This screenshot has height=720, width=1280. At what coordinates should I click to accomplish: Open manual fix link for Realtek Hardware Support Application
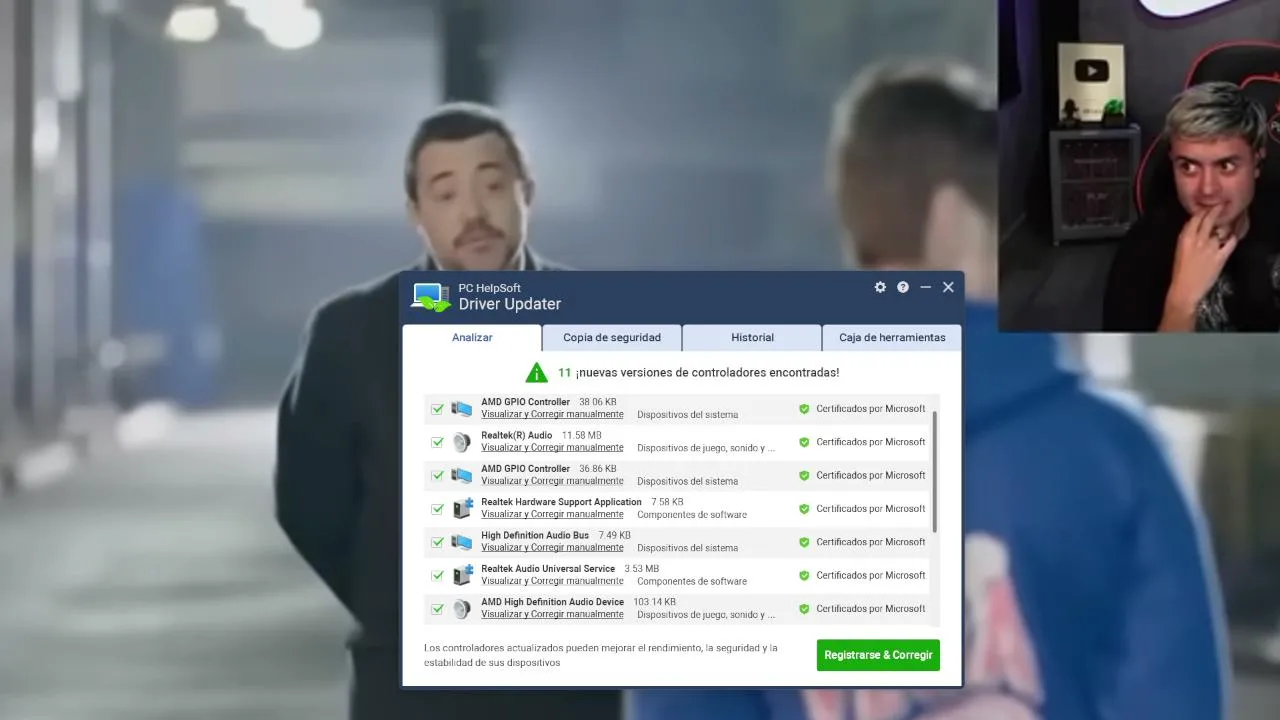(552, 515)
